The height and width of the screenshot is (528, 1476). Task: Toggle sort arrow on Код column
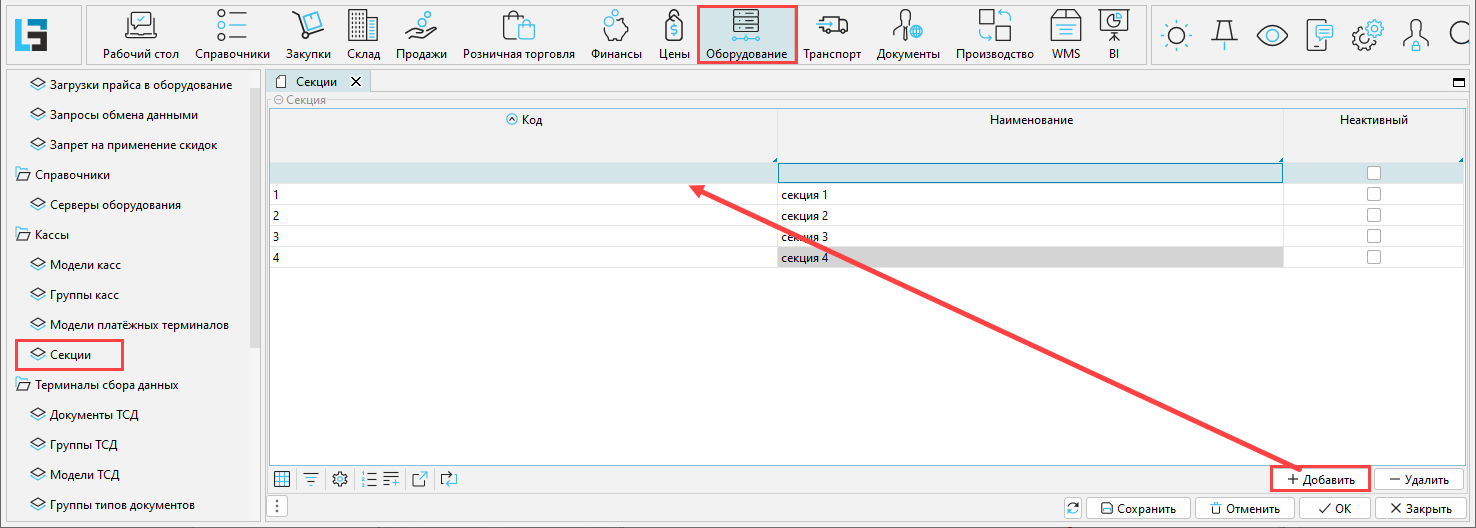(512, 120)
